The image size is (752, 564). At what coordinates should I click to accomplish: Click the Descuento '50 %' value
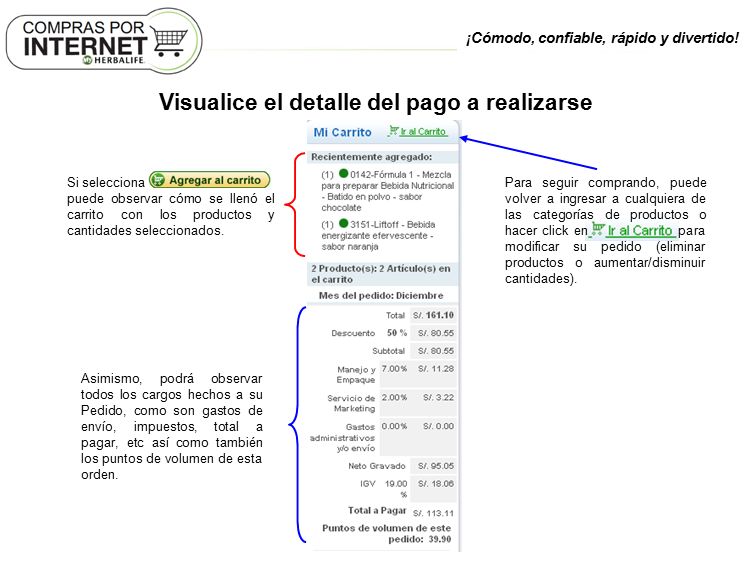pyautogui.click(x=397, y=333)
